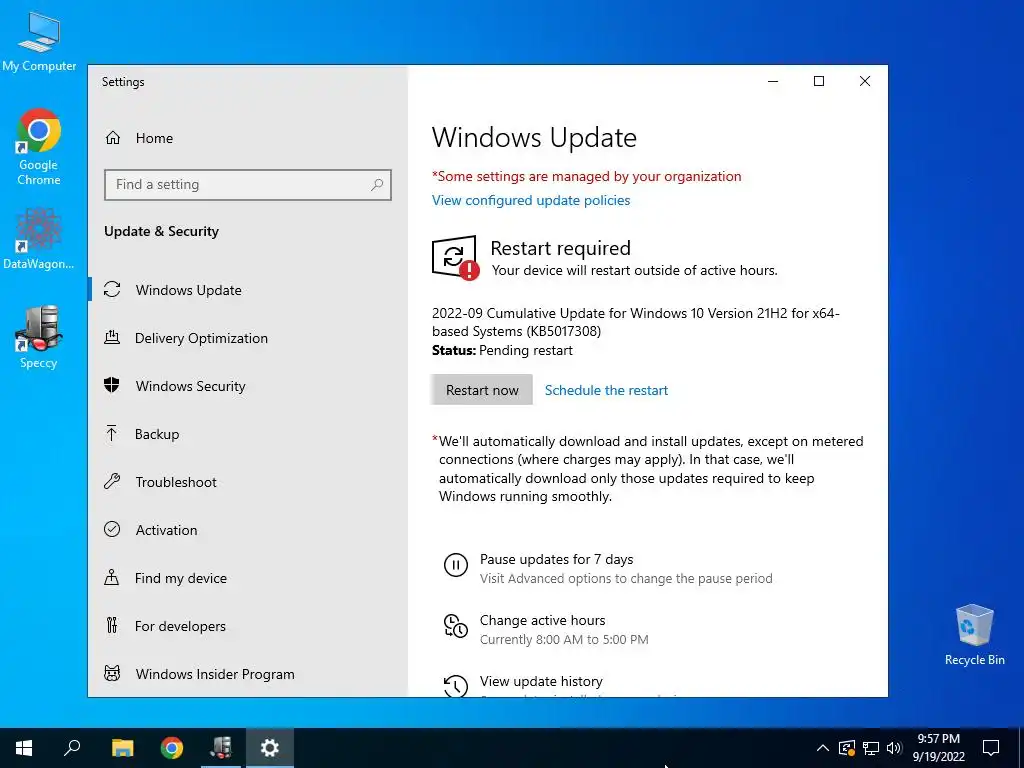The image size is (1024, 768).
Task: Open the DataWagon desktop shortcut
Action: tap(39, 239)
